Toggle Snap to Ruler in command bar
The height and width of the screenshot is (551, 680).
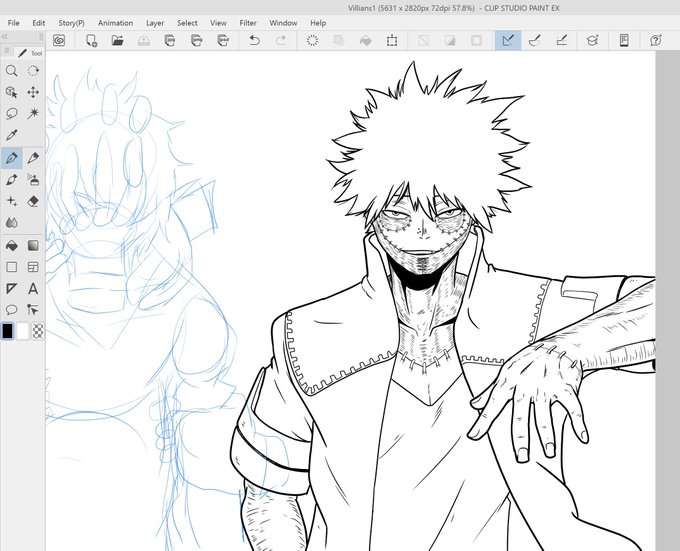(508, 41)
